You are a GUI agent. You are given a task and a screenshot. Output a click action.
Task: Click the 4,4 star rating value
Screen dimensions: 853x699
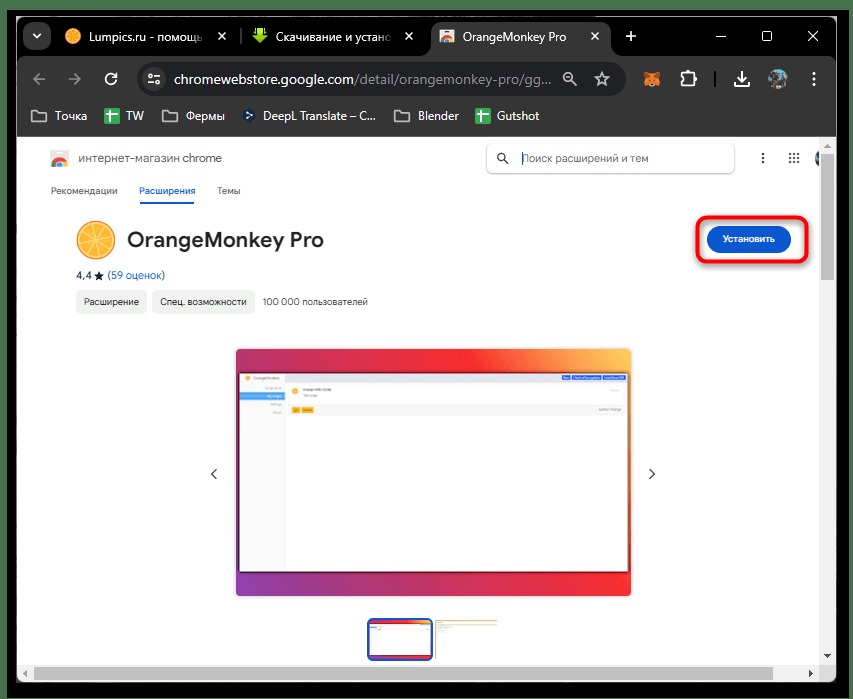click(90, 275)
